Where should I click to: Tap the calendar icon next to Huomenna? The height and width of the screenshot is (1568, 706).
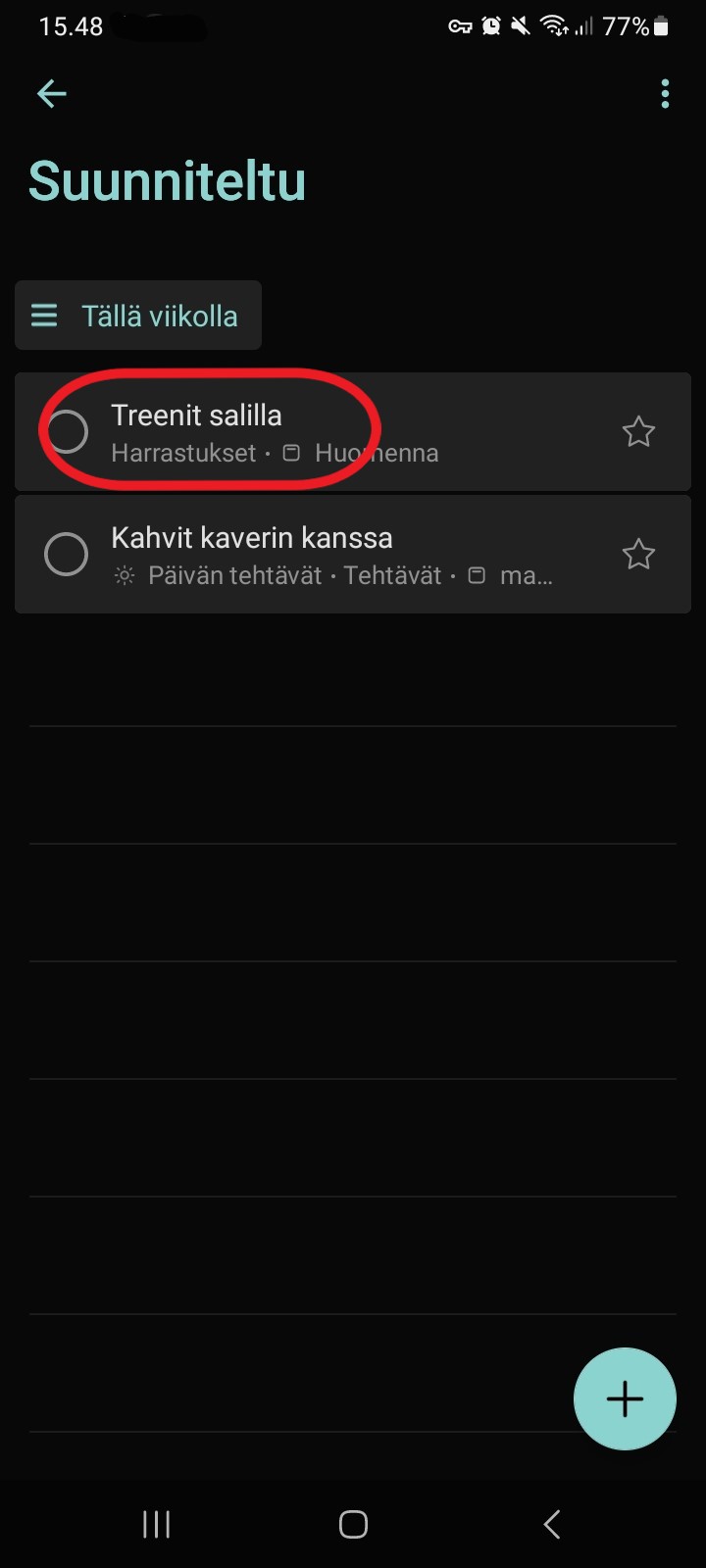click(291, 453)
